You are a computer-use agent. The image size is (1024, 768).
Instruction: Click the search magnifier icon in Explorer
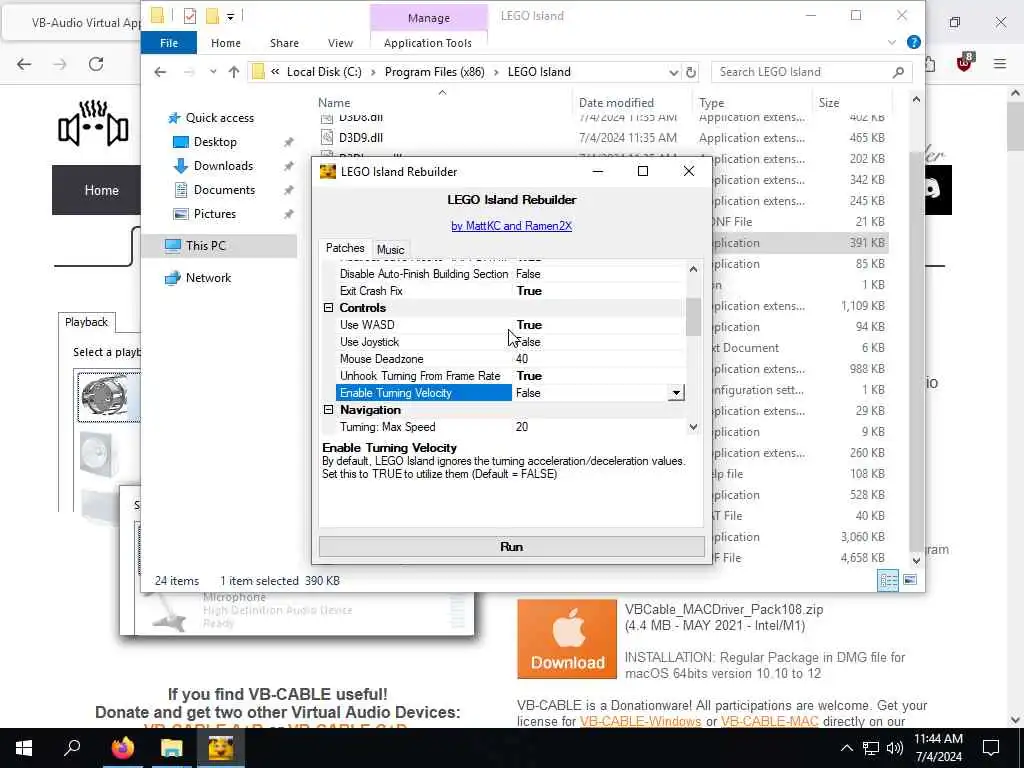point(899,72)
